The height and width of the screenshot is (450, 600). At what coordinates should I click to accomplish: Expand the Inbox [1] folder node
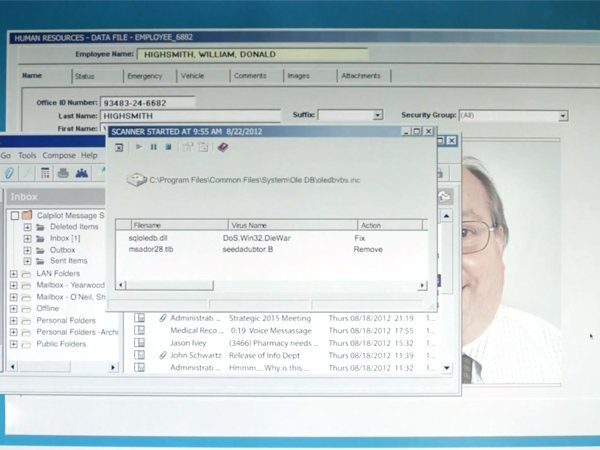click(x=27, y=239)
